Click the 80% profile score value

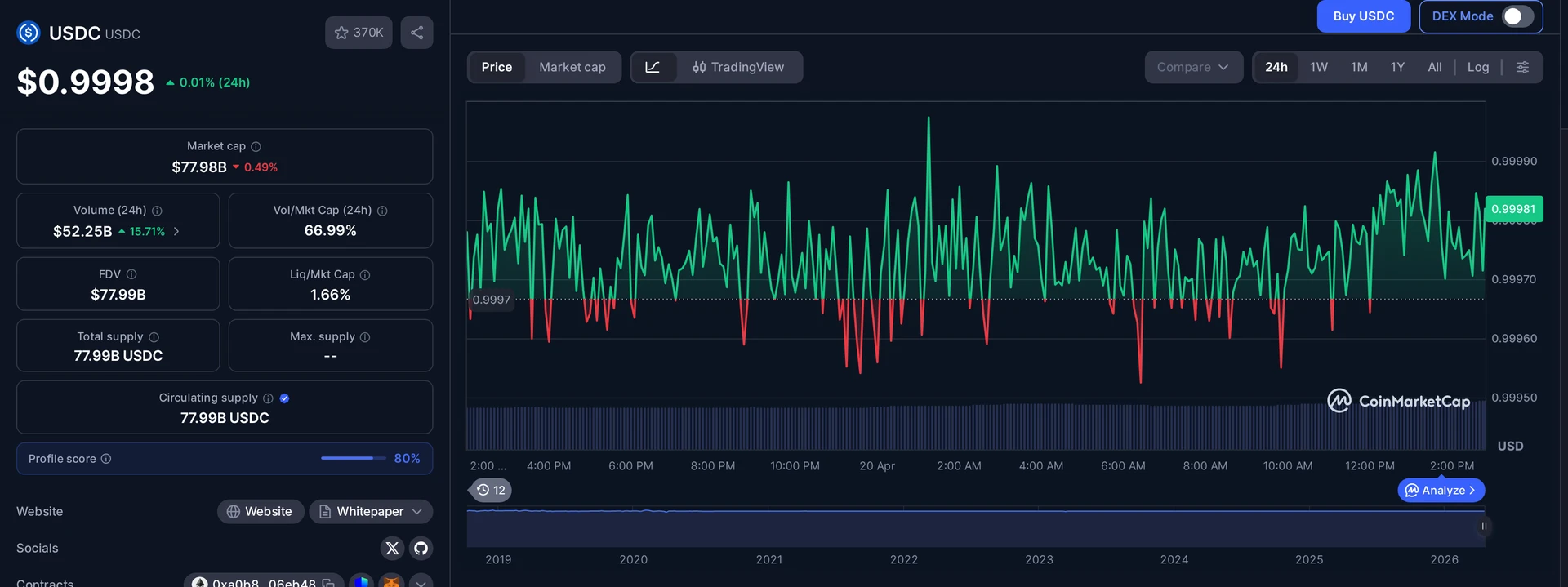coord(408,459)
